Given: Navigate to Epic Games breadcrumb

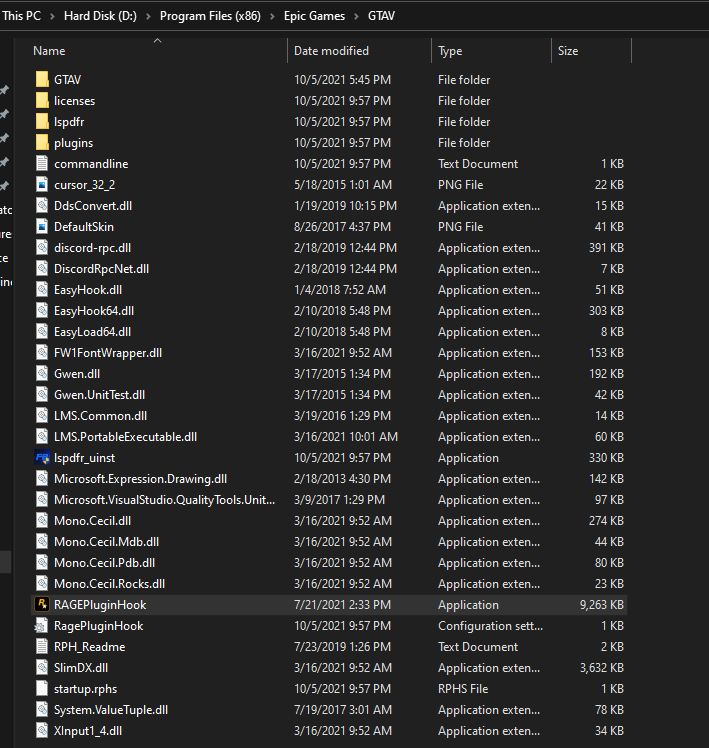Looking at the screenshot, I should click(314, 16).
